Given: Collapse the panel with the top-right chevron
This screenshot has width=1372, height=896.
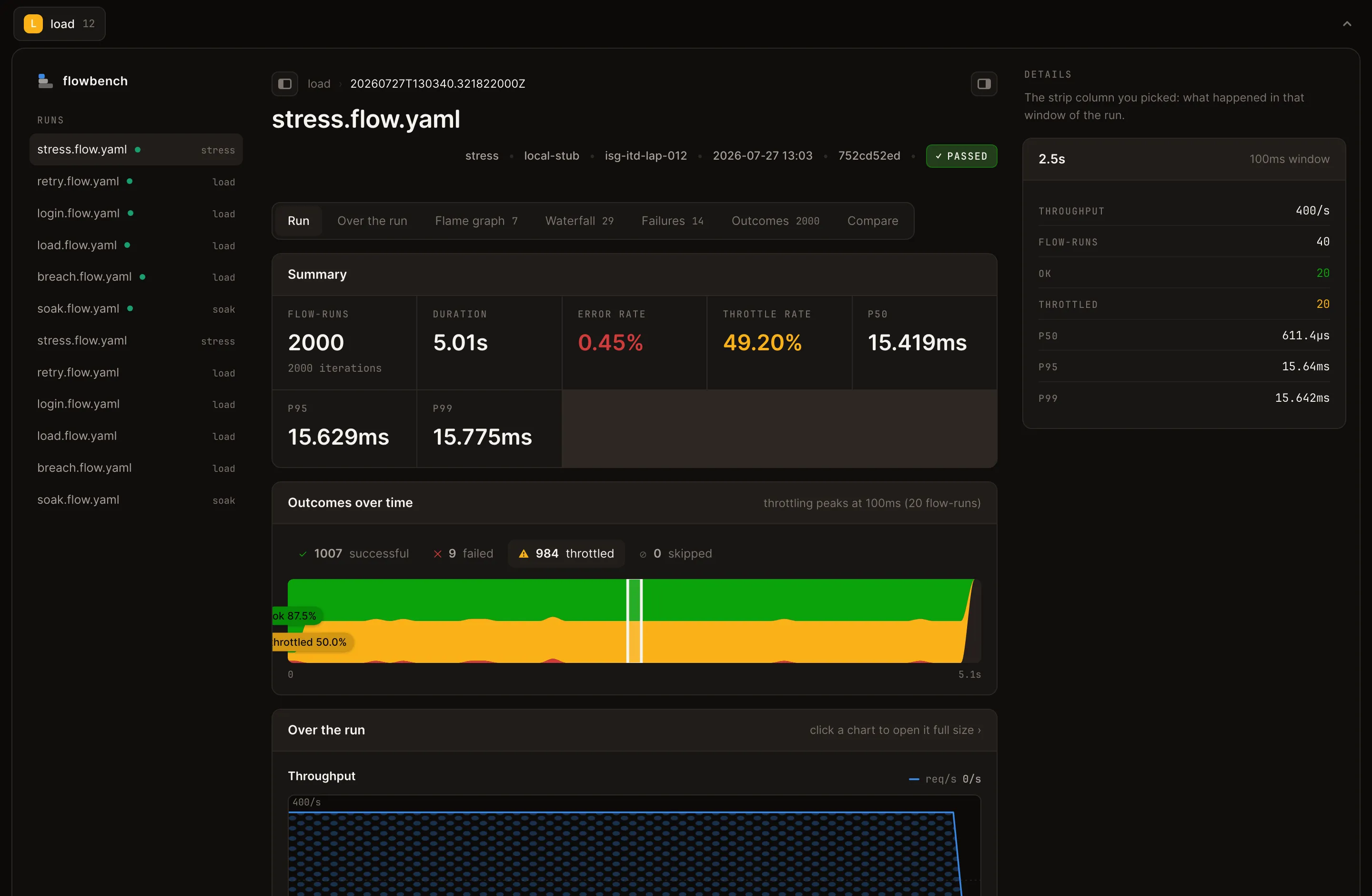Looking at the screenshot, I should point(1347,24).
